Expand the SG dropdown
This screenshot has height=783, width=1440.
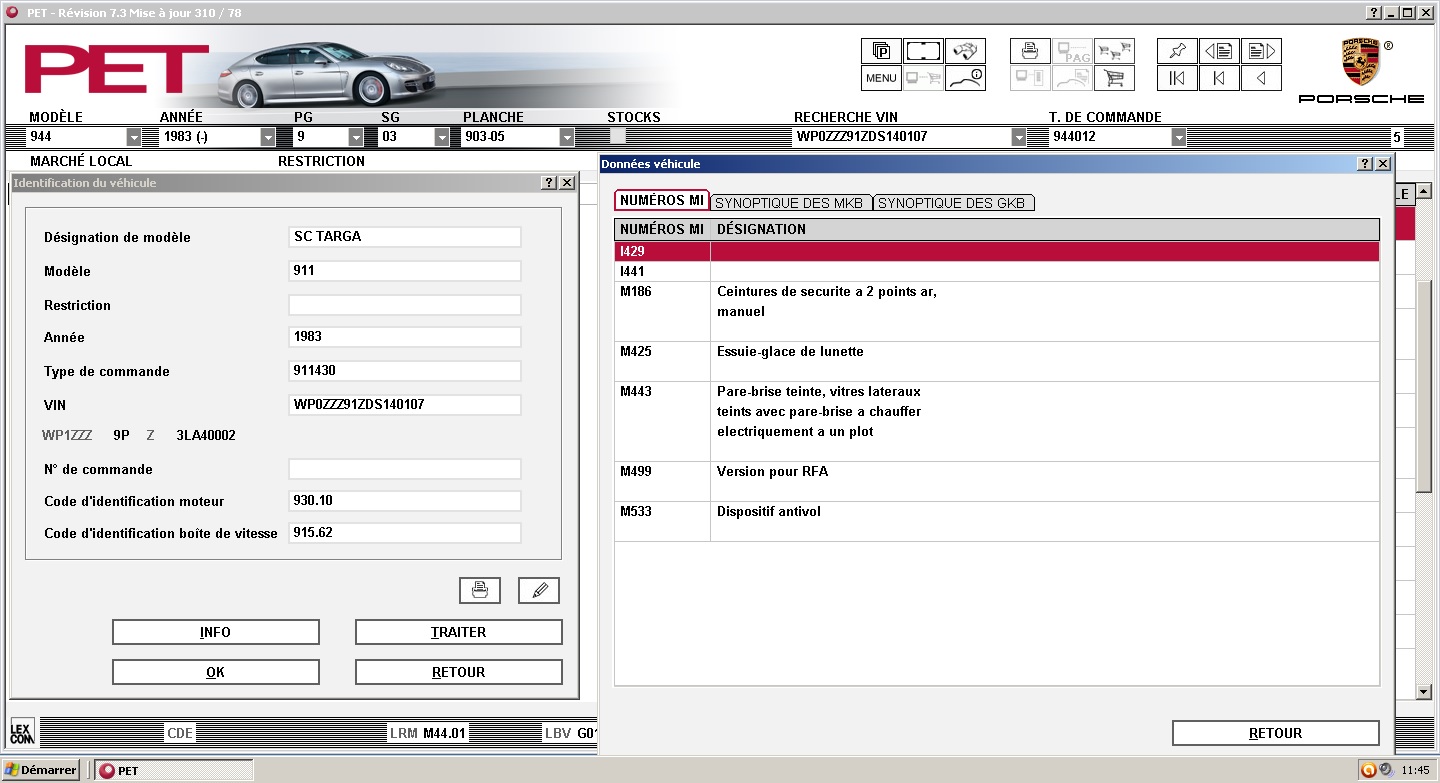pos(442,137)
